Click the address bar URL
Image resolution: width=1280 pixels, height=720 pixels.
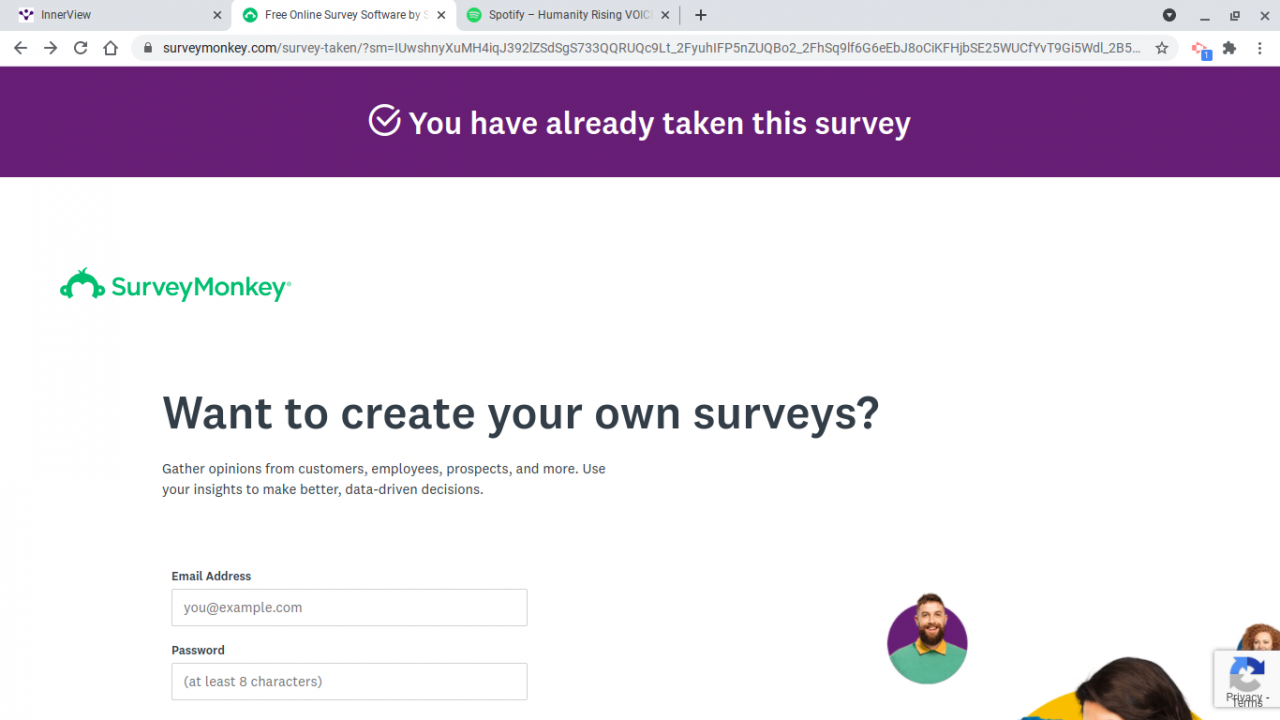[x=650, y=48]
